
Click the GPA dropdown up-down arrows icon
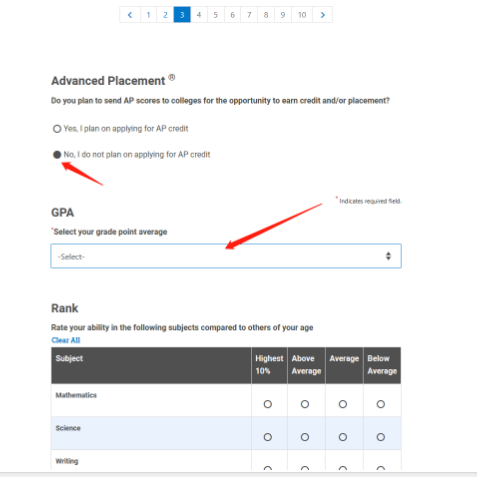(388, 256)
